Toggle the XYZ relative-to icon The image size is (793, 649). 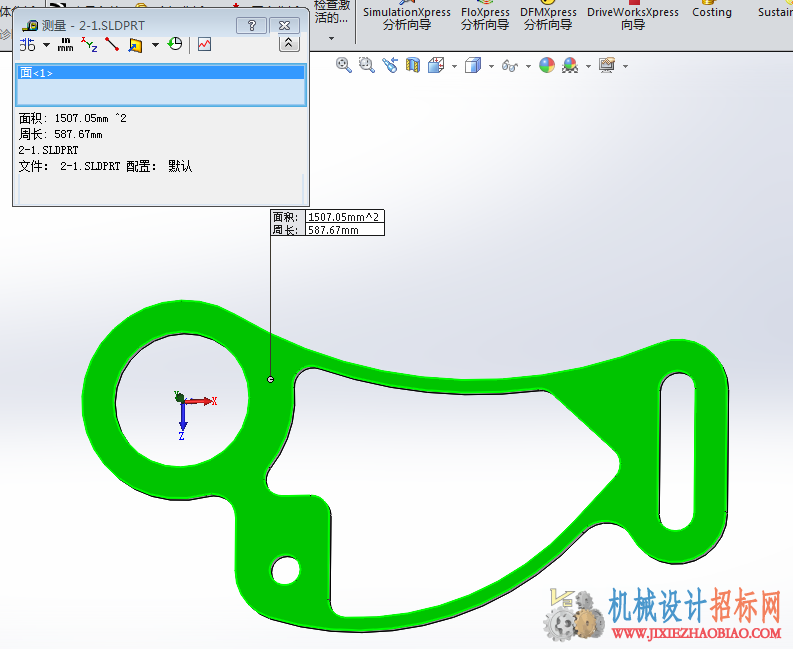(x=89, y=45)
